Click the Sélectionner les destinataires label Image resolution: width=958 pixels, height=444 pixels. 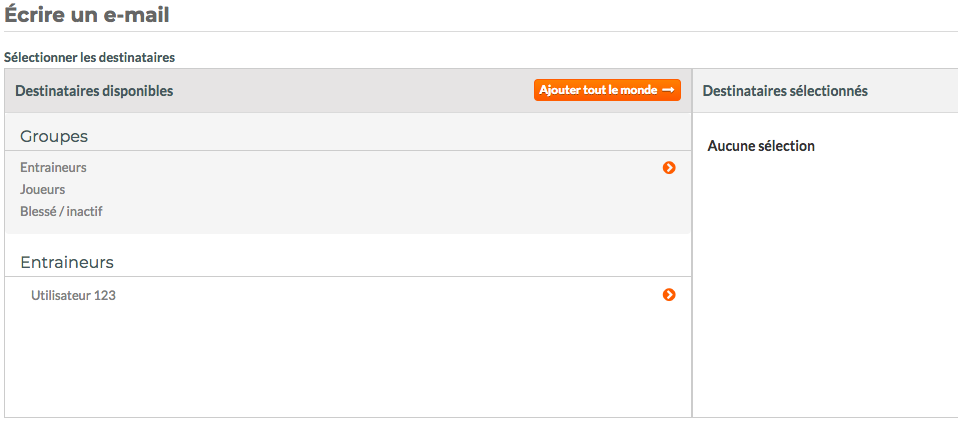pos(89,57)
